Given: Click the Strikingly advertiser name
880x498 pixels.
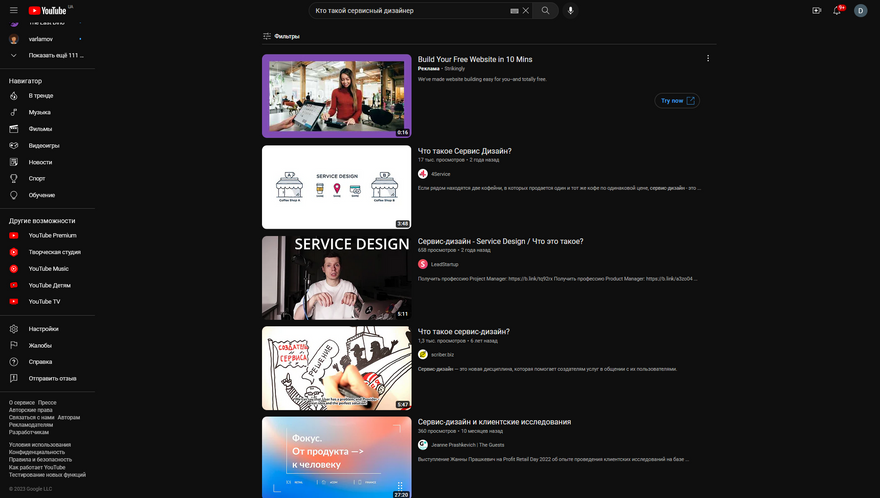Looking at the screenshot, I should [x=455, y=68].
